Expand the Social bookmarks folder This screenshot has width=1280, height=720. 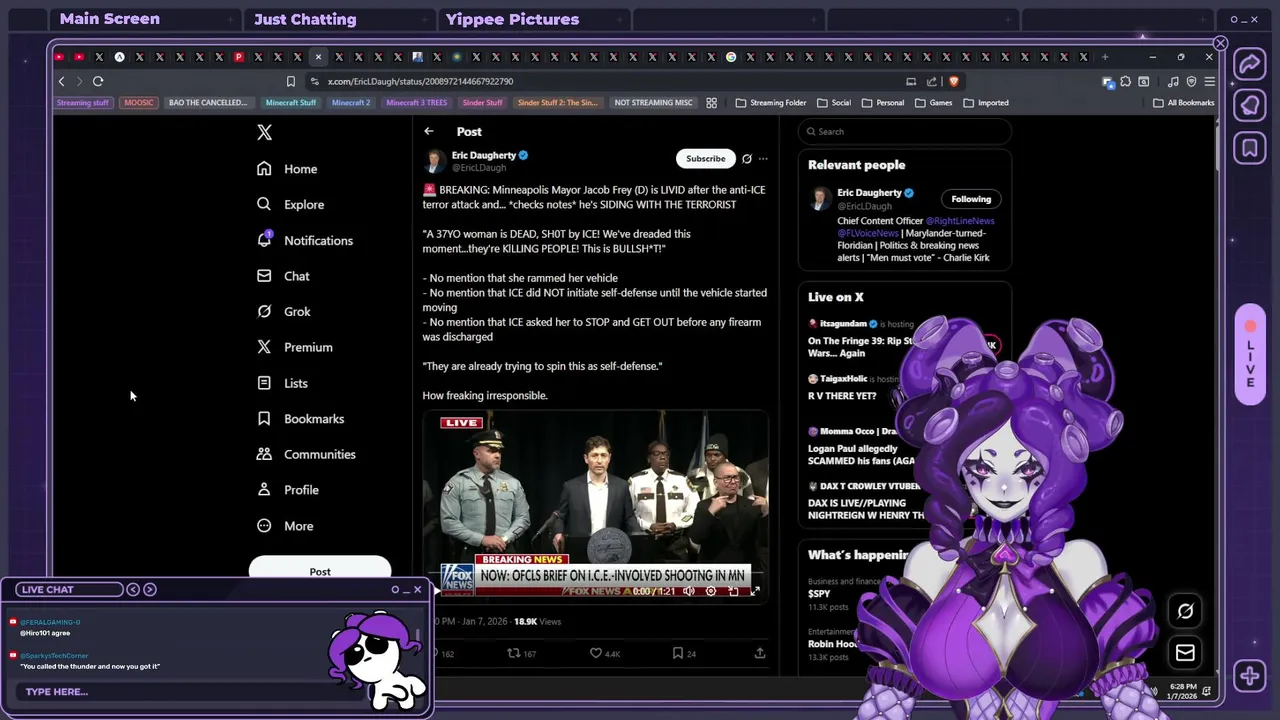834,102
